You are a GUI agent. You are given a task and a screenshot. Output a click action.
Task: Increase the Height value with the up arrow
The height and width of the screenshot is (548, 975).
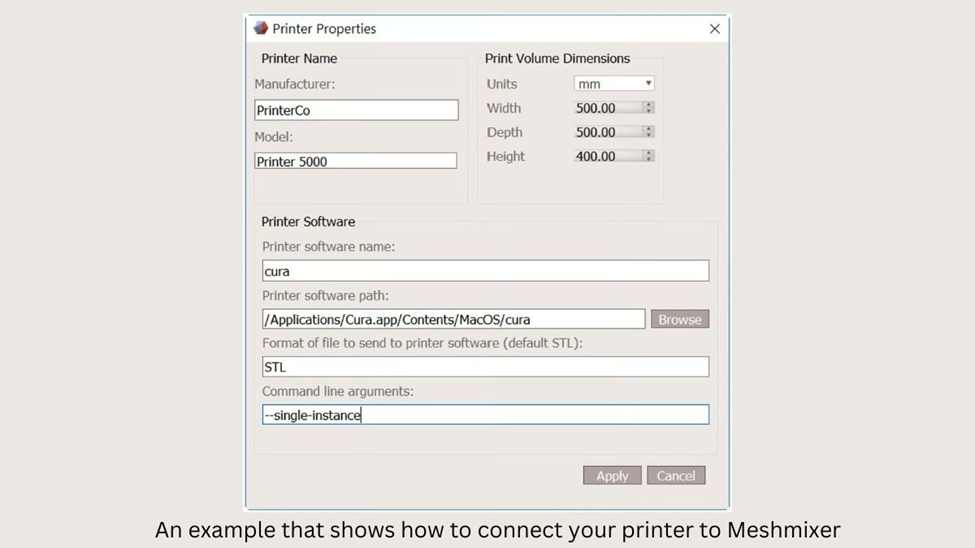tap(649, 153)
